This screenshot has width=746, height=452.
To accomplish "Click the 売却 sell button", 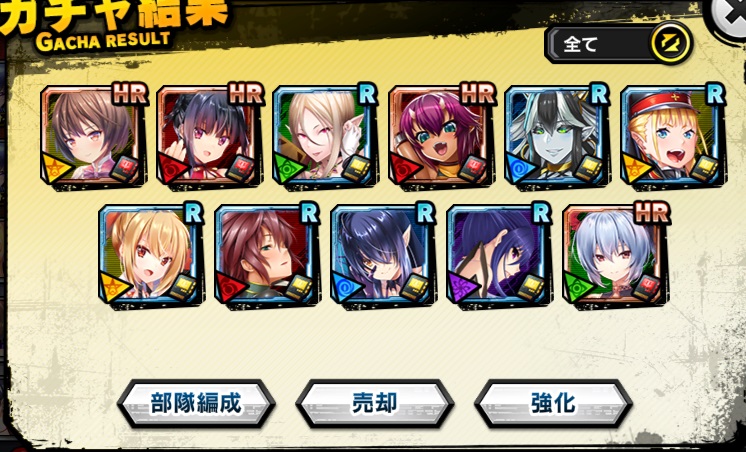I will [x=374, y=404].
